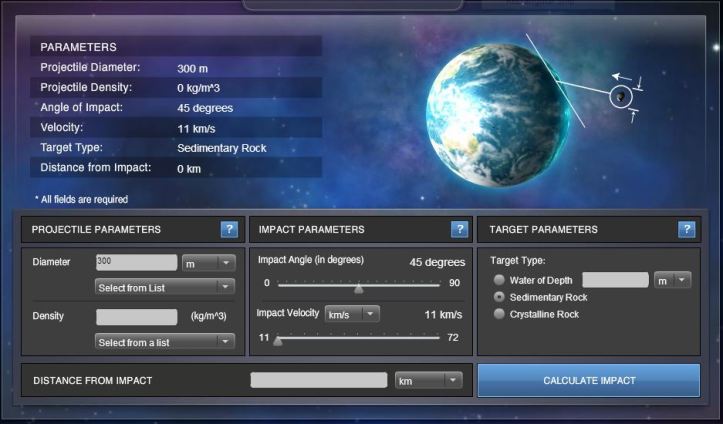The height and width of the screenshot is (424, 723).
Task: Select Water of Depth target type
Action: coord(499,280)
